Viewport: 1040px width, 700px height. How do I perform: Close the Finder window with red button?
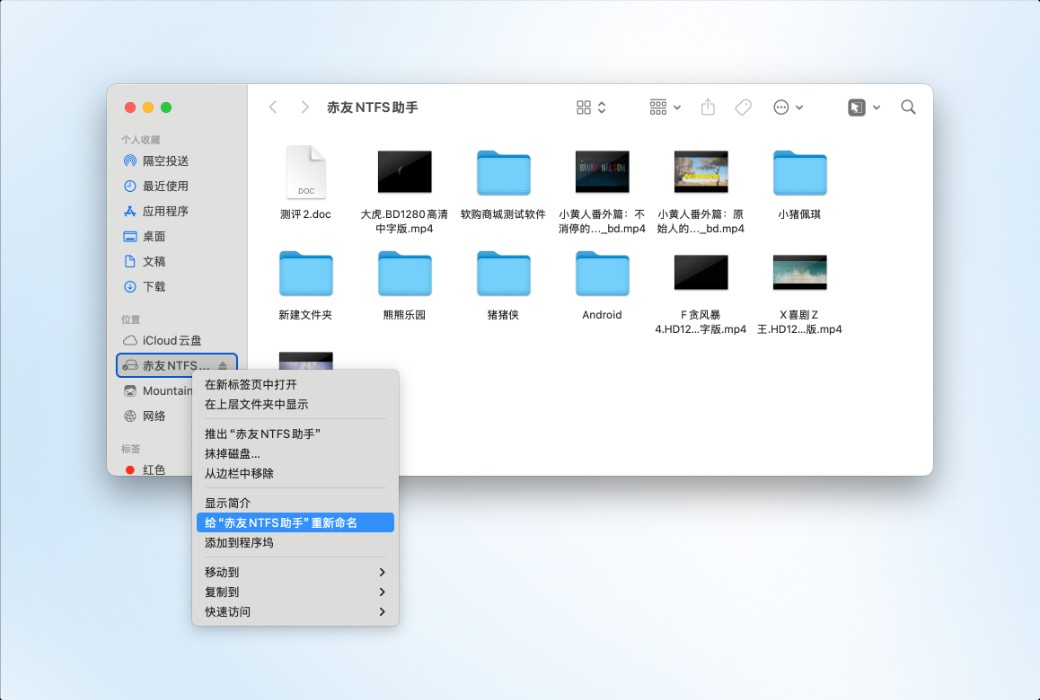click(130, 107)
